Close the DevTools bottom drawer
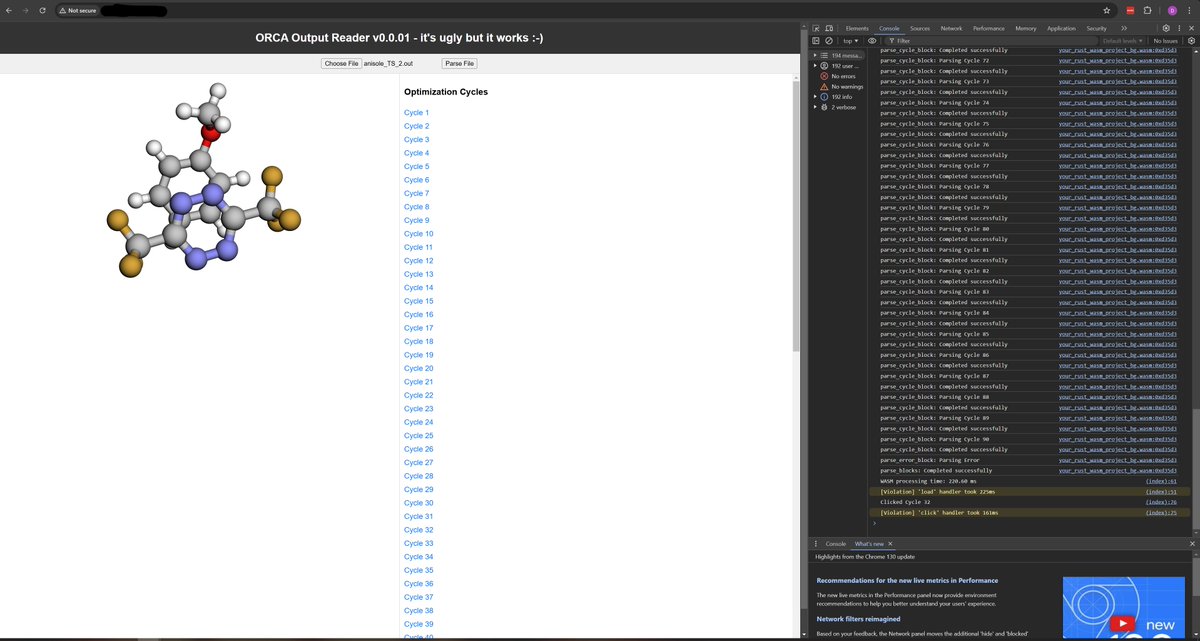Image resolution: width=1200 pixels, height=641 pixels. coord(1192,543)
